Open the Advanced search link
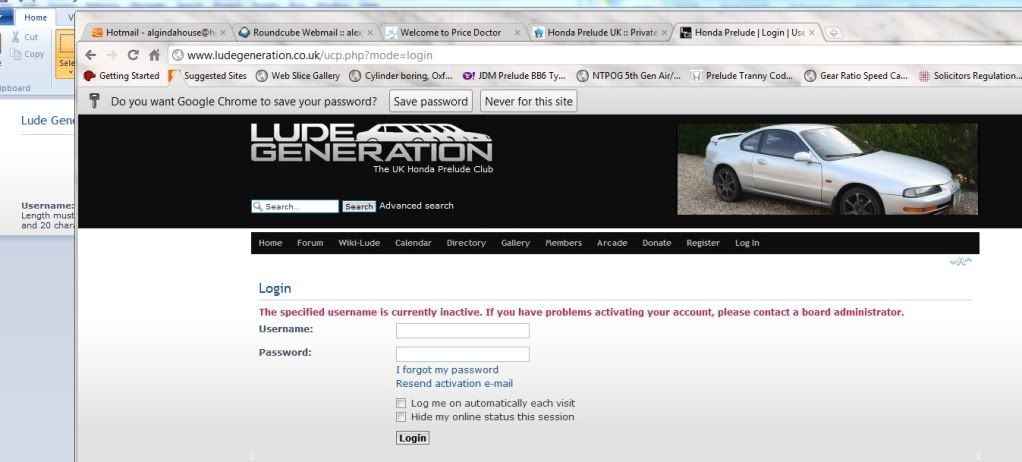 [x=416, y=205]
